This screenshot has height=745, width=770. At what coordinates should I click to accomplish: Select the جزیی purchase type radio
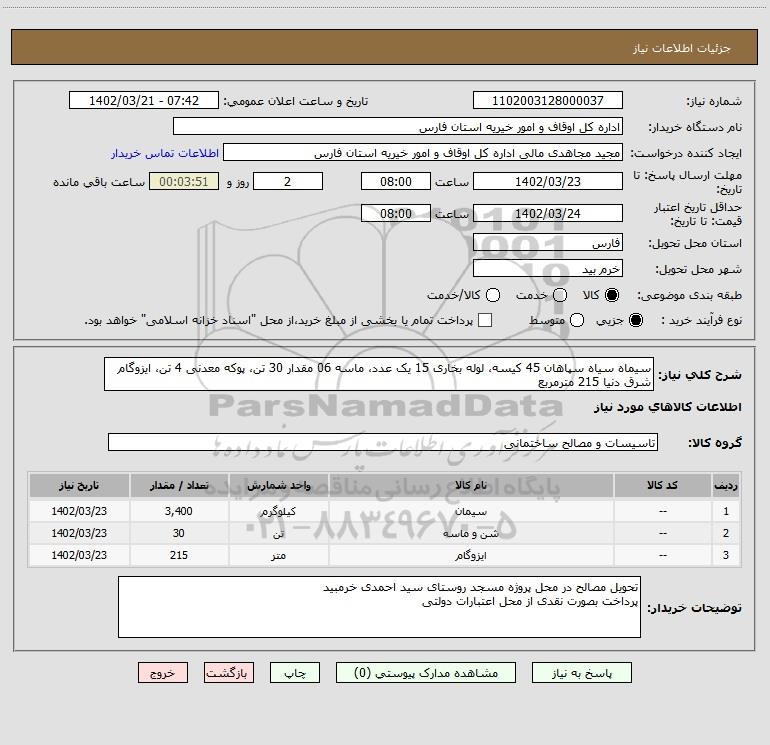pyautogui.click(x=636, y=320)
